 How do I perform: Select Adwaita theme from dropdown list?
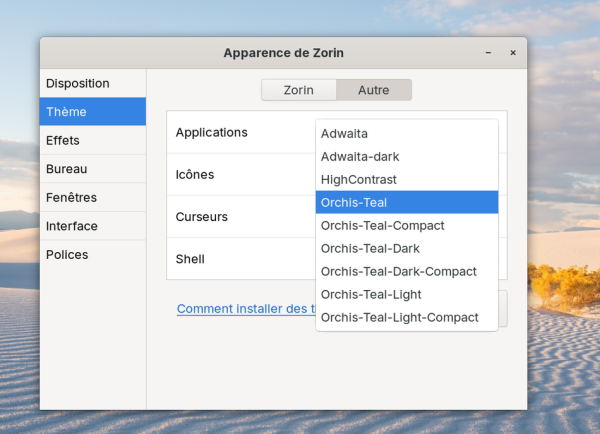[x=406, y=133]
